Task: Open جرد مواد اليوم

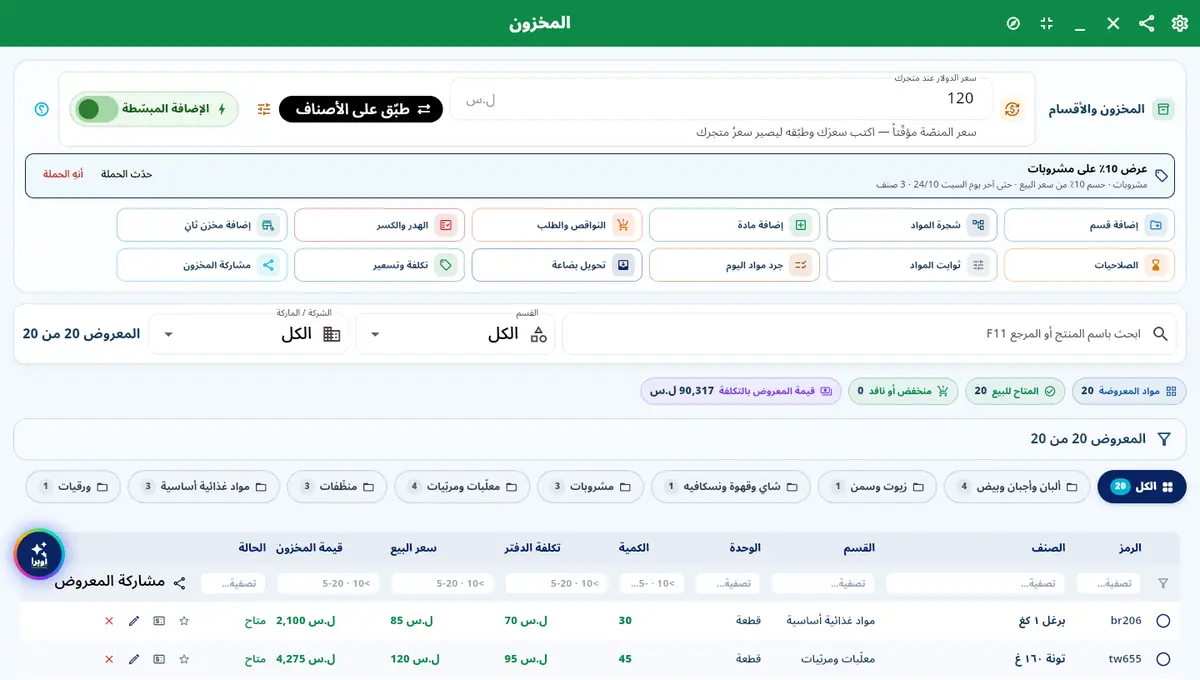Action: pyautogui.click(x=734, y=265)
